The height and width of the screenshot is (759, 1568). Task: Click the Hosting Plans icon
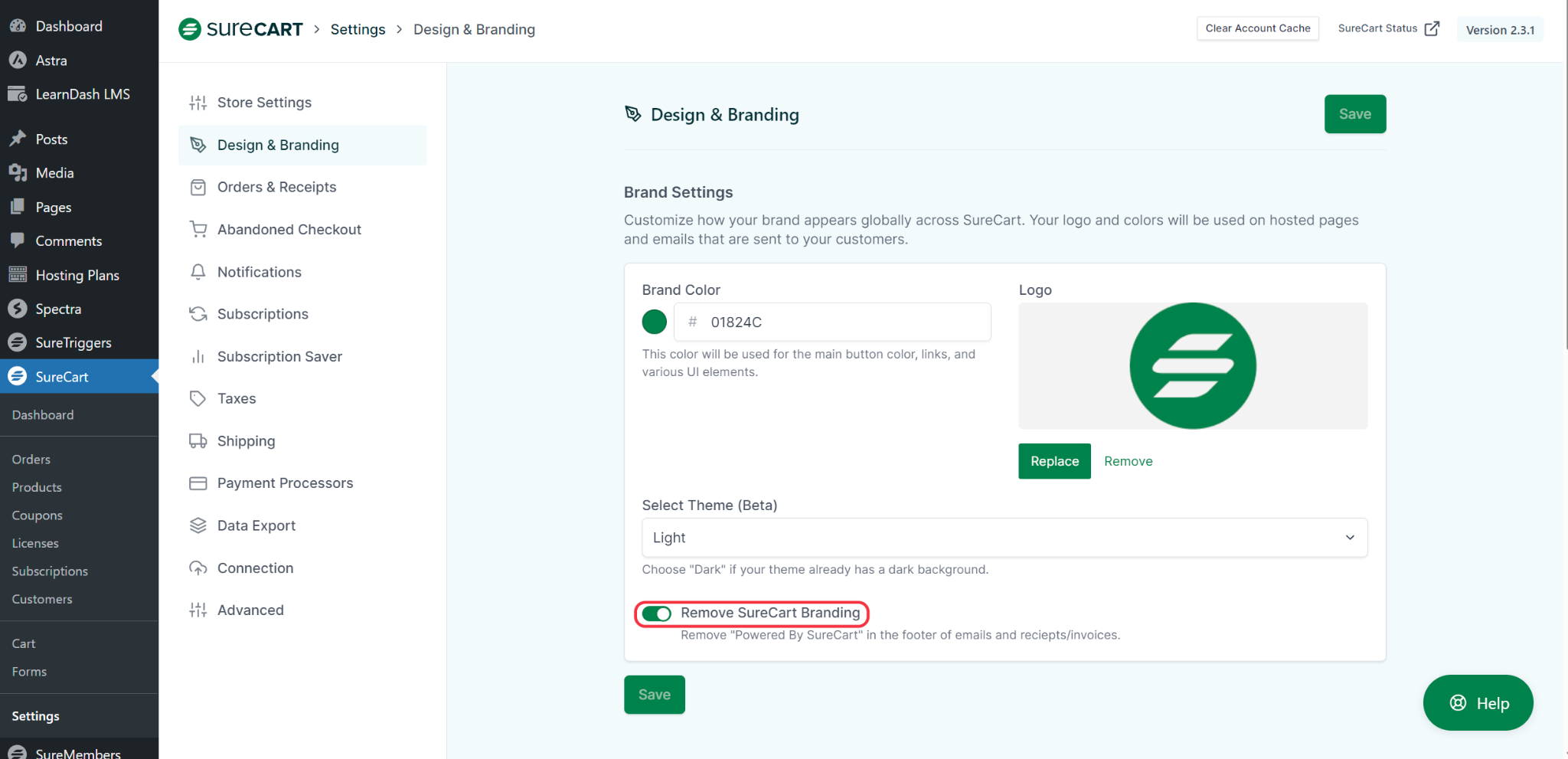pyautogui.click(x=18, y=275)
